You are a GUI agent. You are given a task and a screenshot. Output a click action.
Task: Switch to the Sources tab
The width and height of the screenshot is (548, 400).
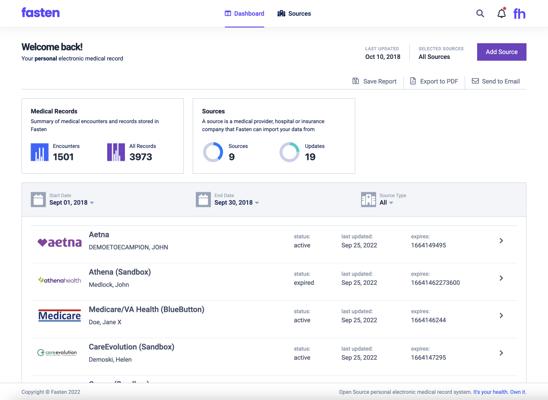(294, 14)
